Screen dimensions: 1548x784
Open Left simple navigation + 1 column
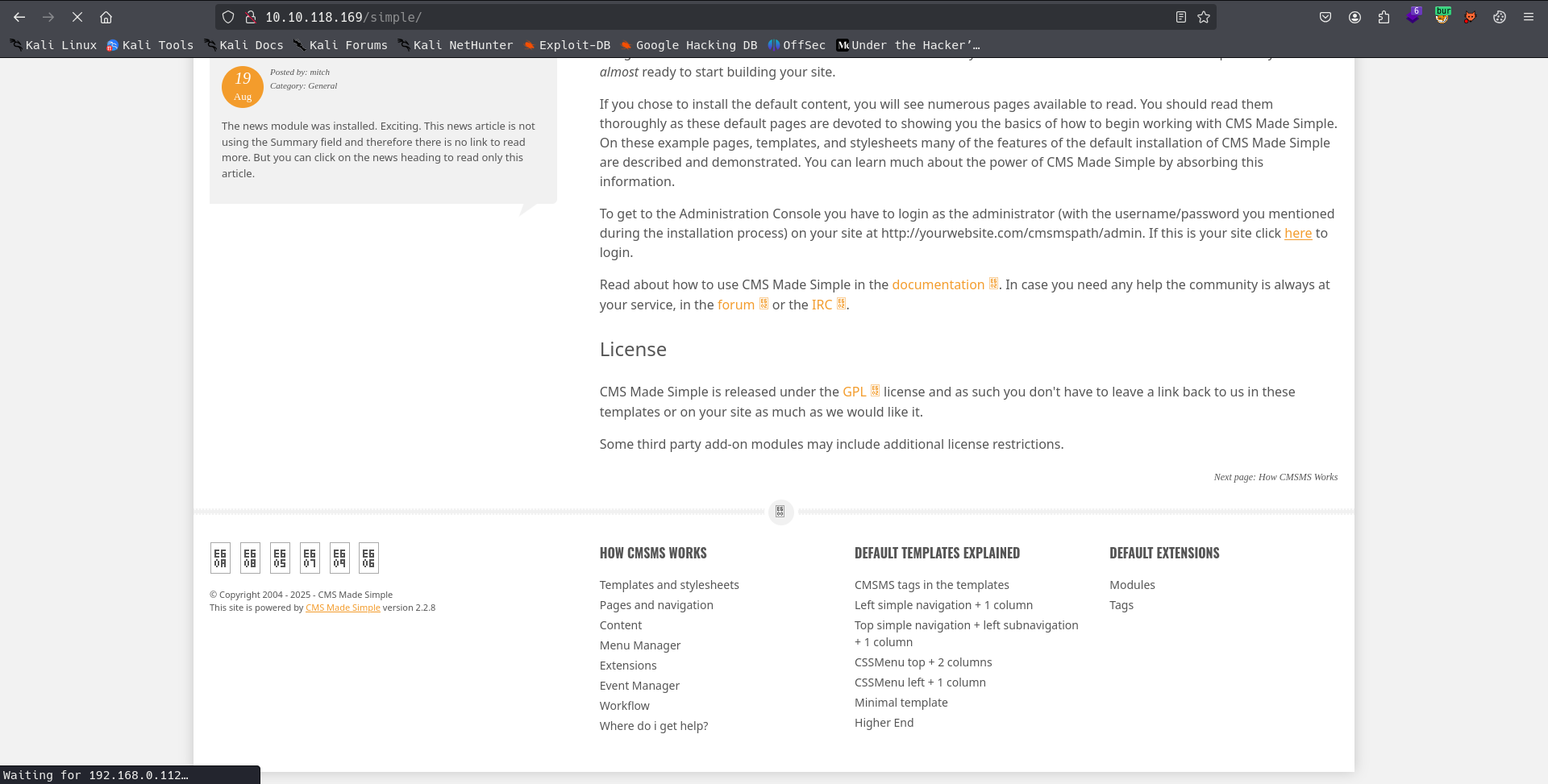coord(943,605)
